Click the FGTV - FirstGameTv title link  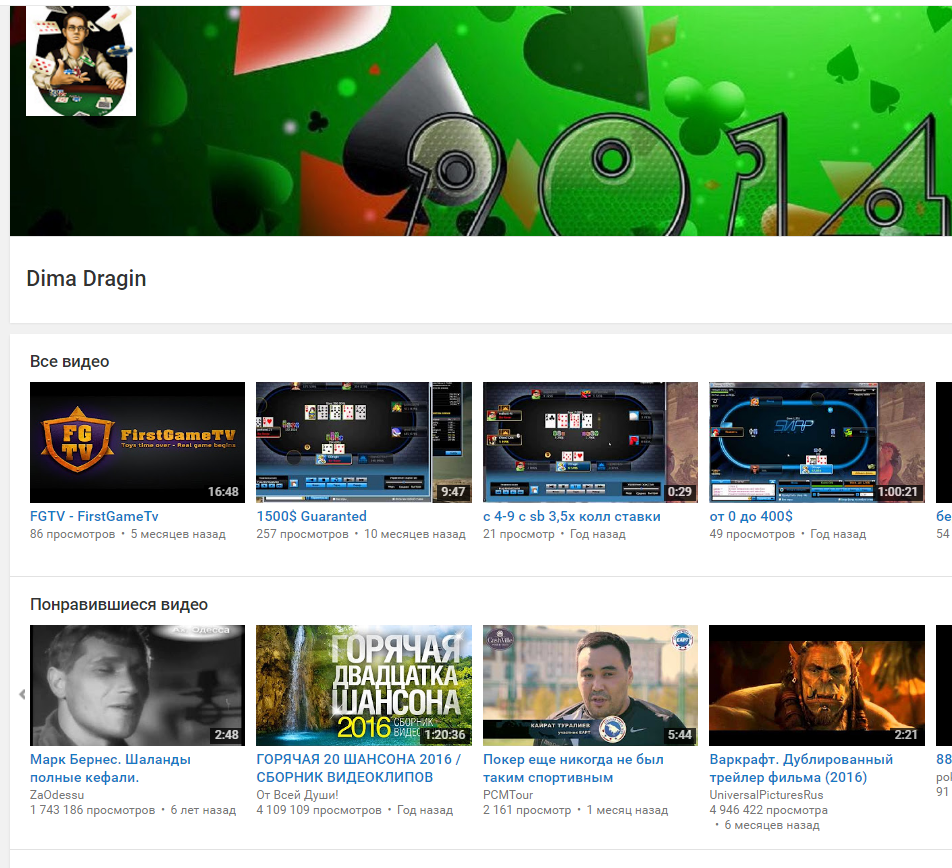click(x=94, y=517)
